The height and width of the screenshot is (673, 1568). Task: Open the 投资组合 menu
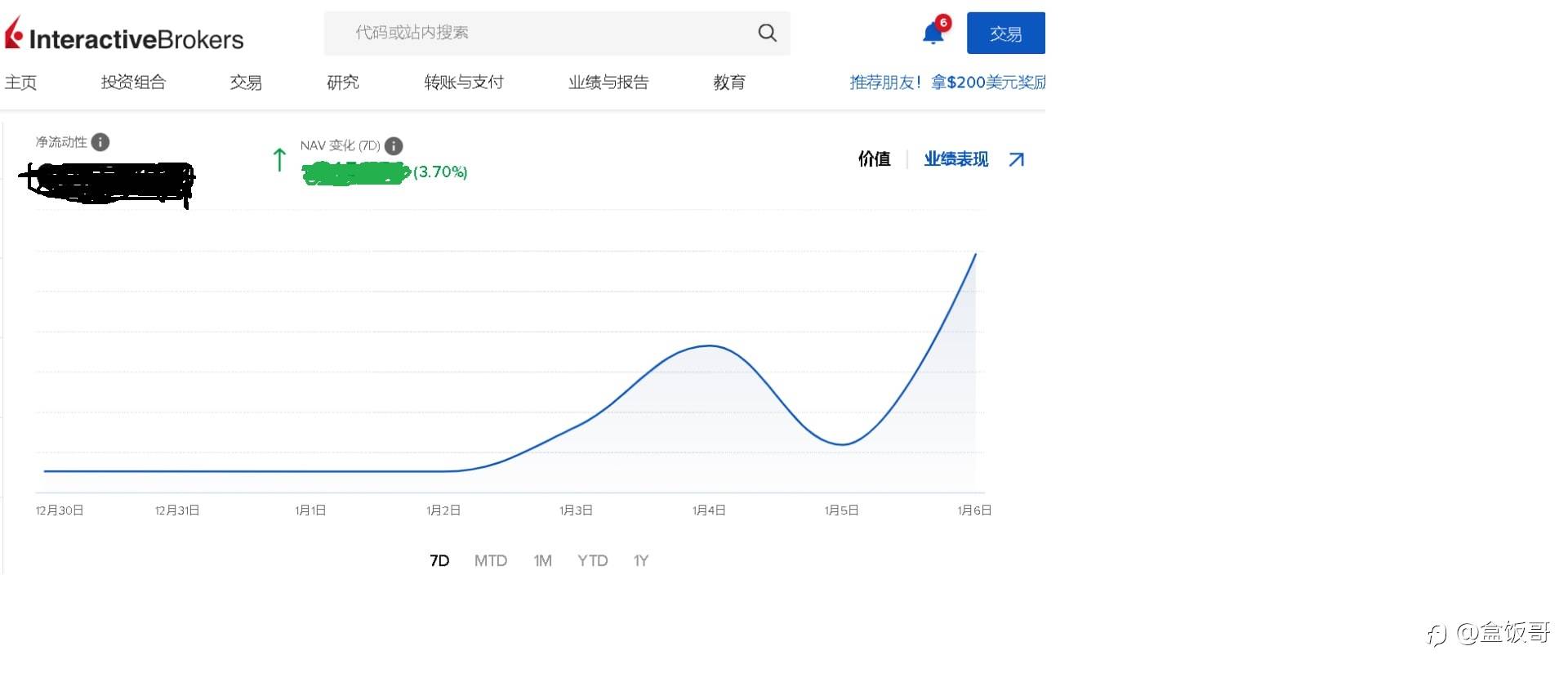[133, 82]
